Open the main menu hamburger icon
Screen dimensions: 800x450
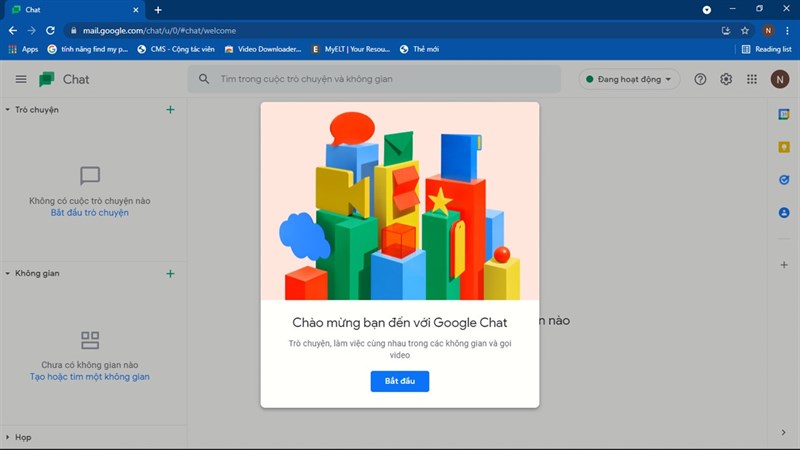click(x=21, y=79)
